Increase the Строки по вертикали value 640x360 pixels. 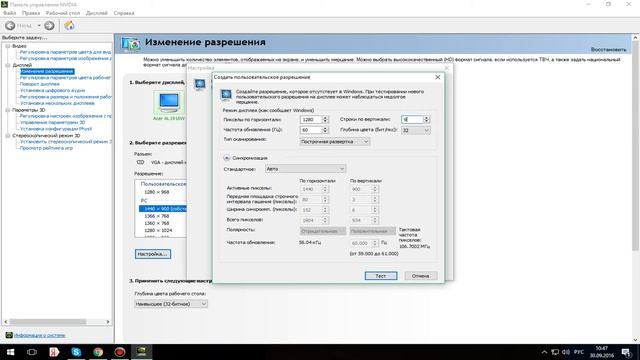click(427, 118)
